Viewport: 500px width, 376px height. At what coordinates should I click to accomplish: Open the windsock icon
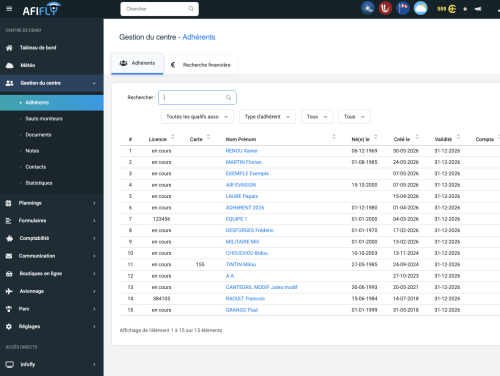[x=403, y=8]
